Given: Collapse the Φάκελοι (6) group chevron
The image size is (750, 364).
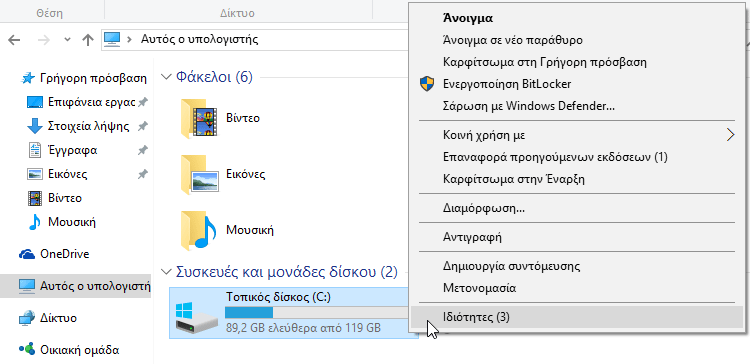Looking at the screenshot, I should point(166,77).
